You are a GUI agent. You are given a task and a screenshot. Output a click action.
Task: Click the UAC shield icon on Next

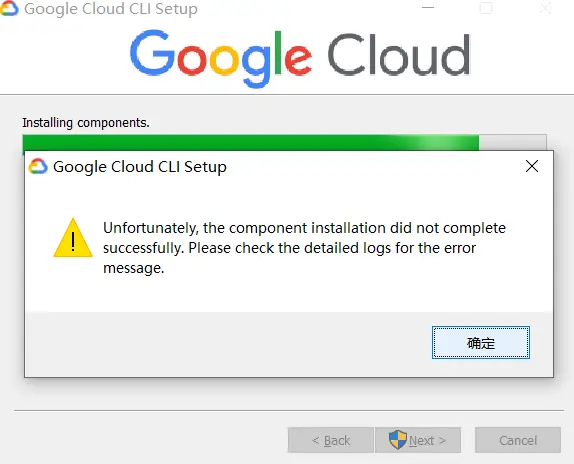point(398,439)
